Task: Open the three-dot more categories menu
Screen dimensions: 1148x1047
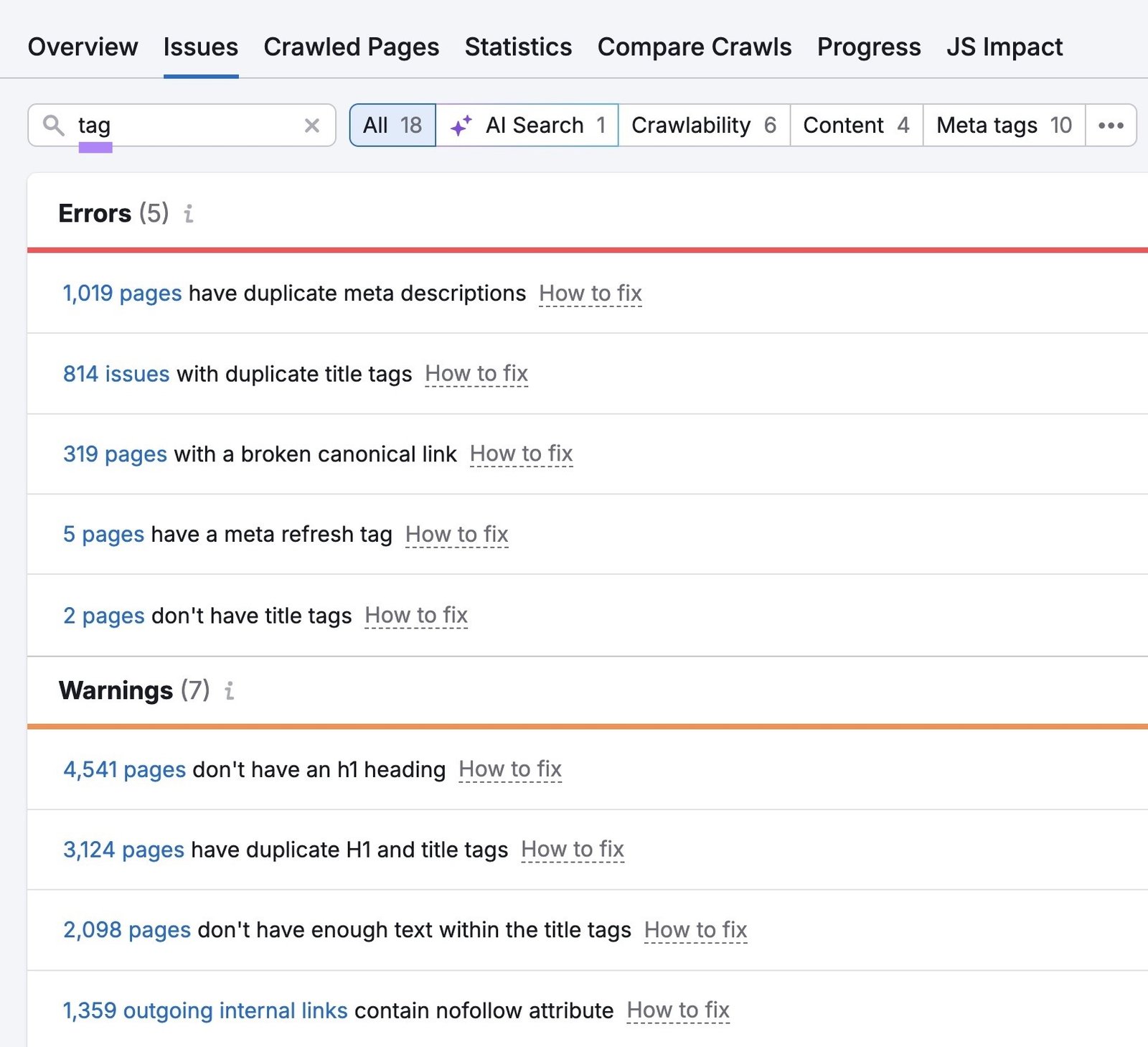Action: click(x=1111, y=126)
